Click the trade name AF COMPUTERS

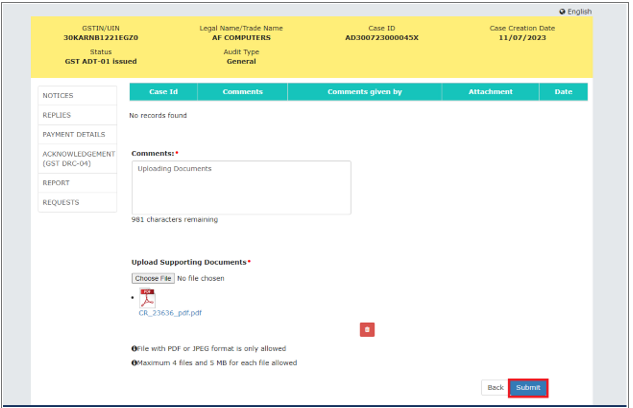241,38
